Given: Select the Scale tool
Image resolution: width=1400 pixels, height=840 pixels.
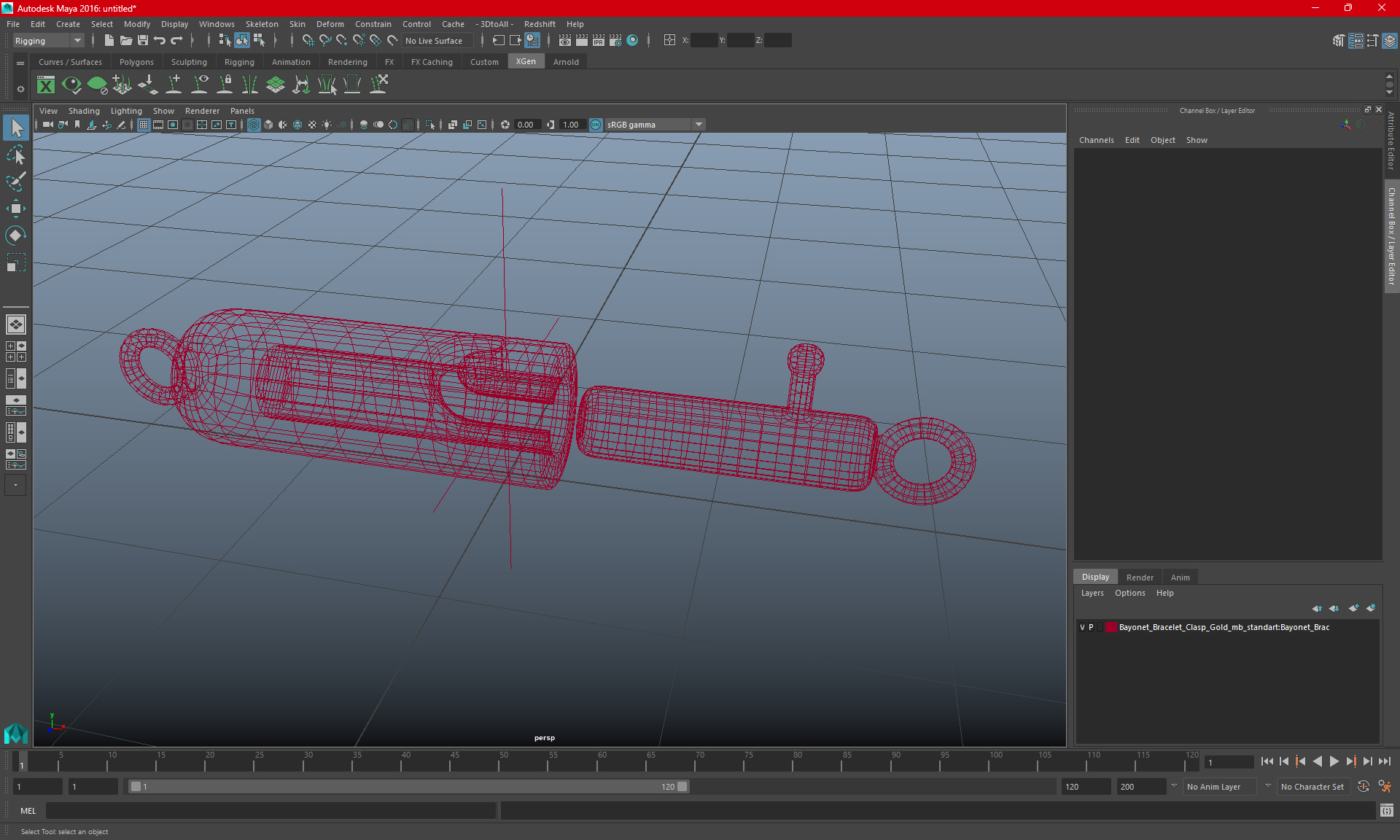Looking at the screenshot, I should [x=15, y=262].
